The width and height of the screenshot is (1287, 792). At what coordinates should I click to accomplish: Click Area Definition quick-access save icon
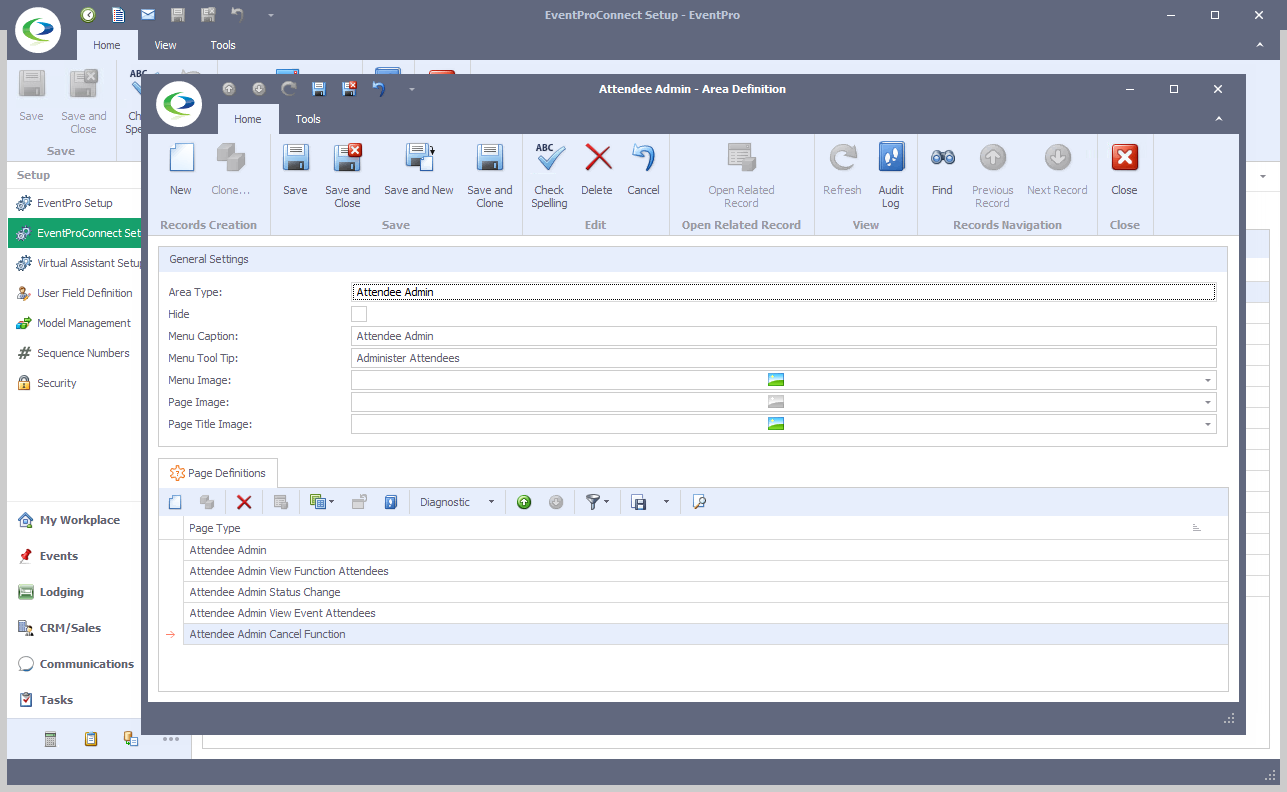click(319, 89)
